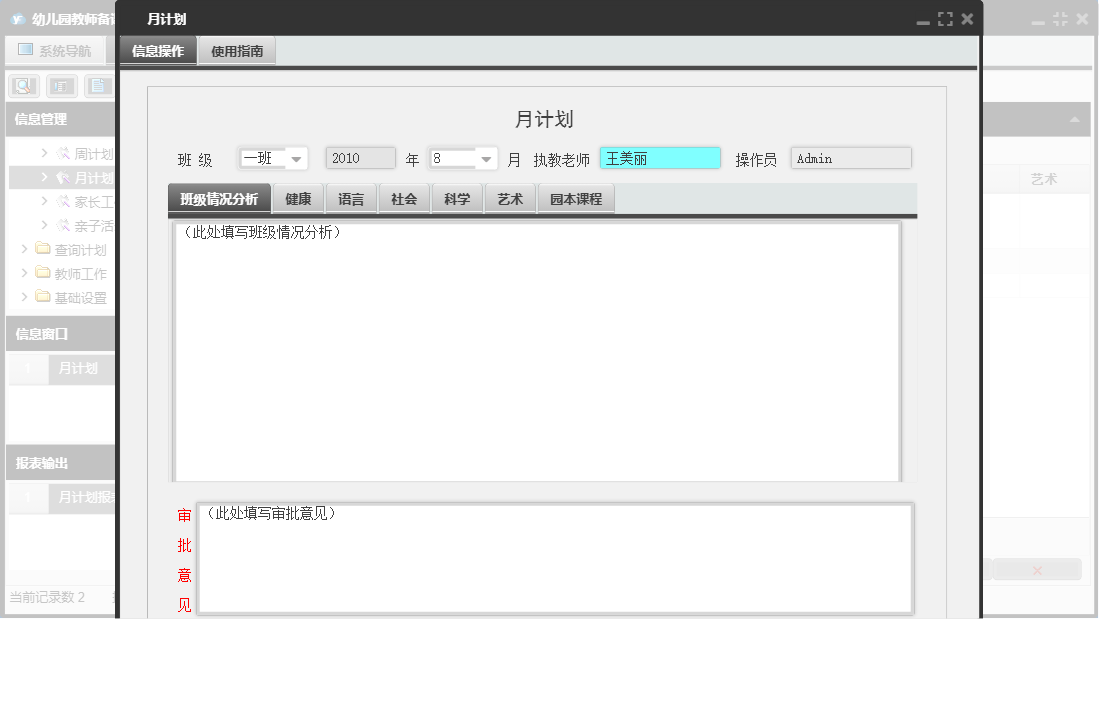
Task: Click the 月计划 form heading
Action: [544, 119]
